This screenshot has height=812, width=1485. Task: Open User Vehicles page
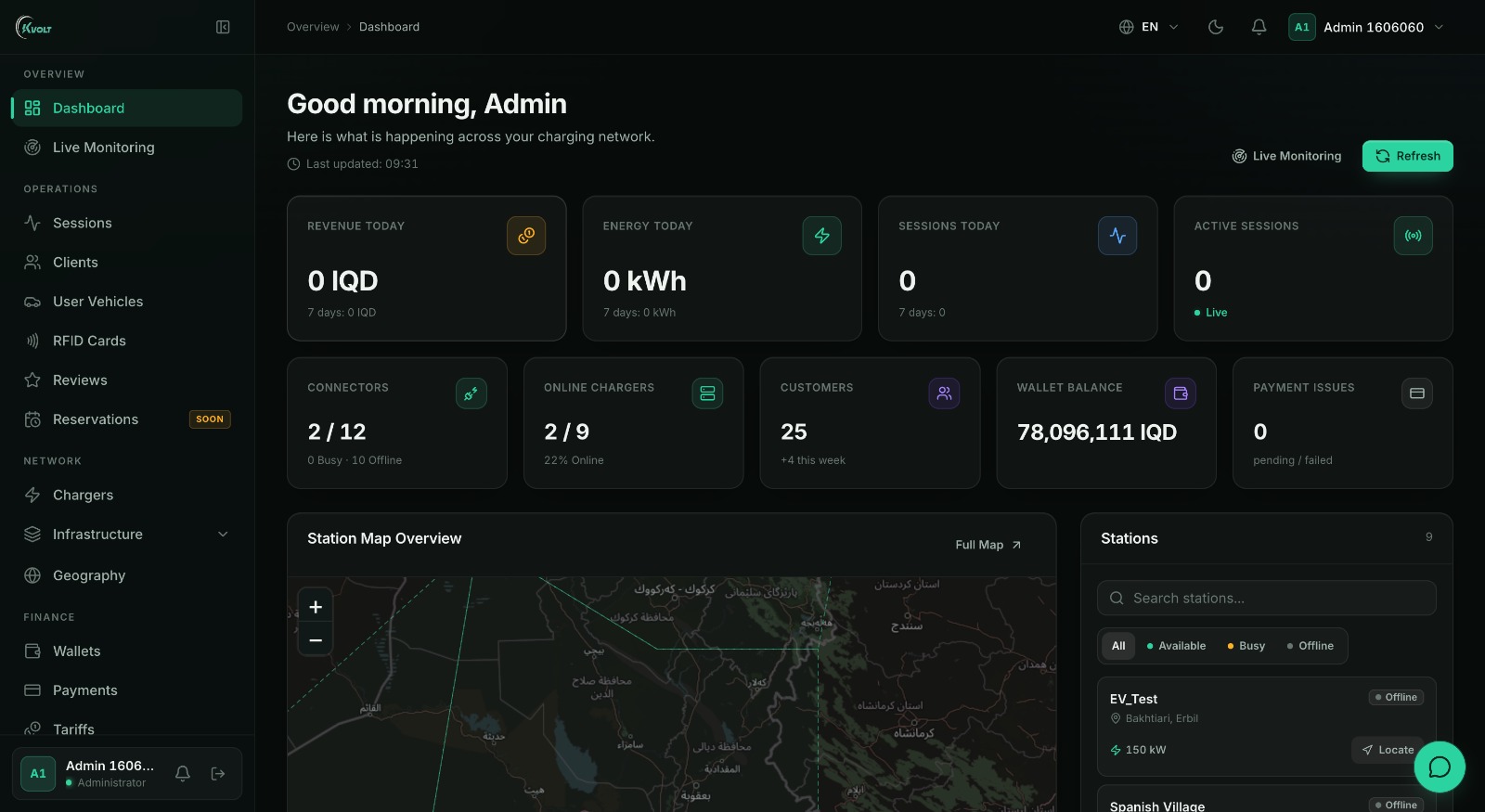[127, 302]
